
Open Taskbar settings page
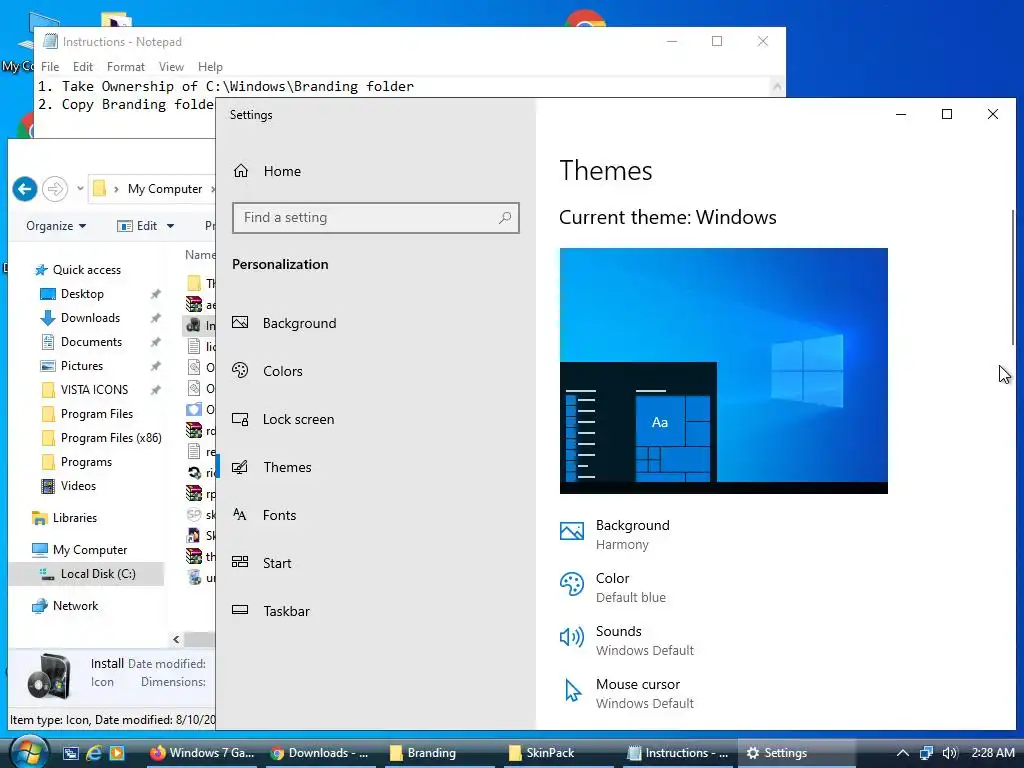tap(271, 611)
